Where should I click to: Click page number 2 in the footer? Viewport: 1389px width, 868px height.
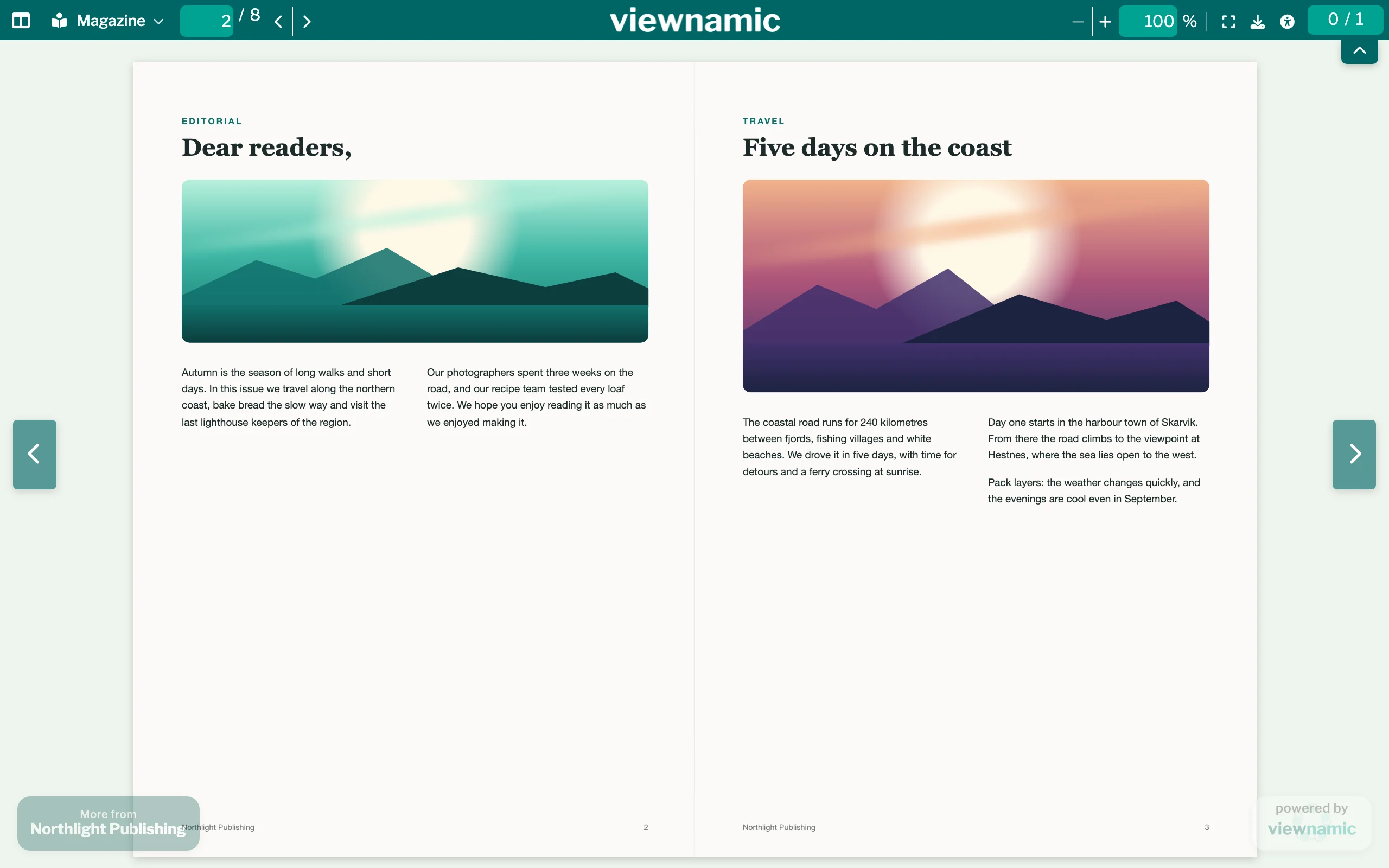[646, 827]
